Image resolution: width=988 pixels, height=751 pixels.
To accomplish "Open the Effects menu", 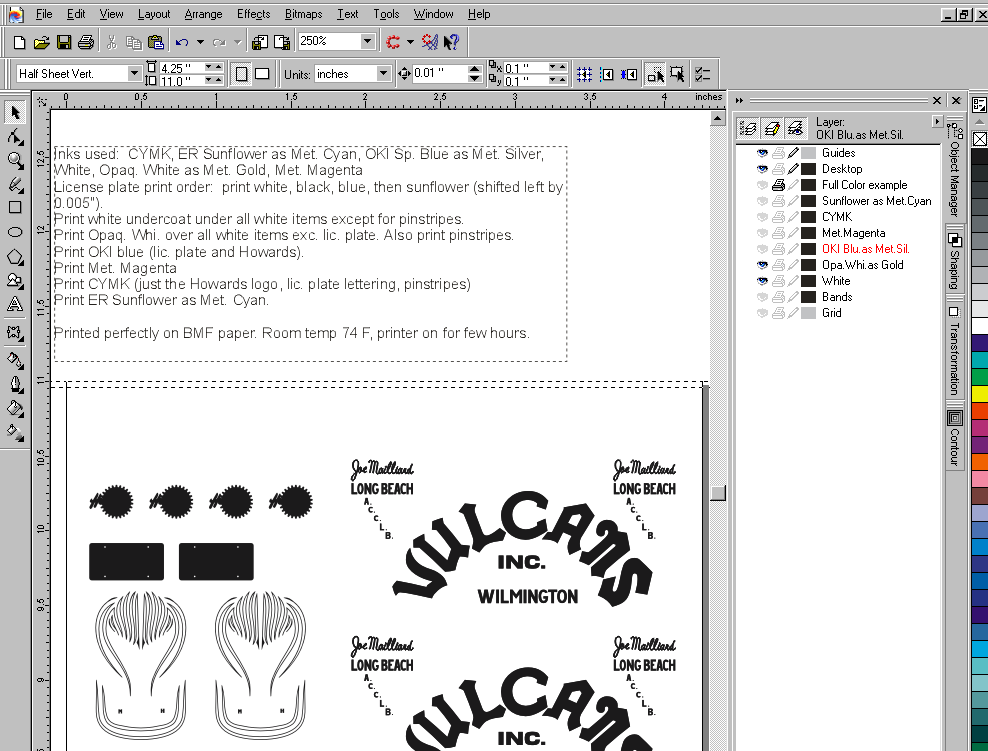I will pyautogui.click(x=253, y=14).
